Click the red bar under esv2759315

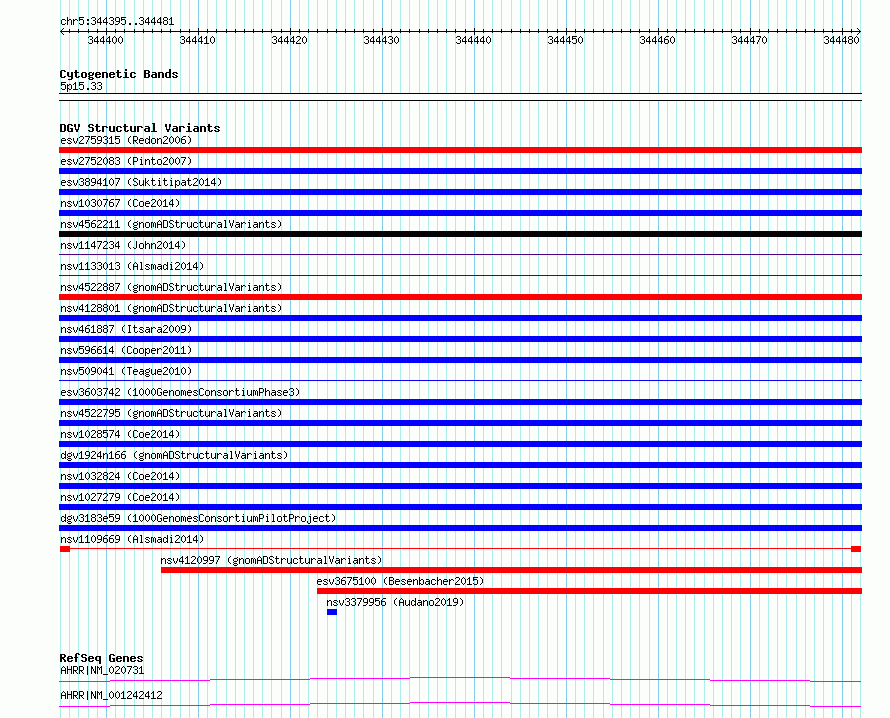pyautogui.click(x=460, y=150)
